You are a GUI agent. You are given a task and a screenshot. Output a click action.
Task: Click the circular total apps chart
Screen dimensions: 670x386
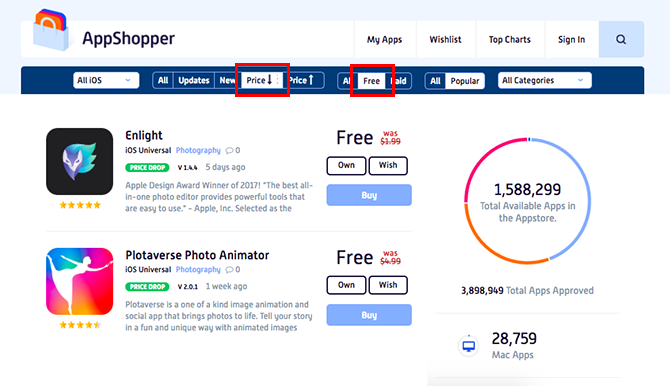tap(528, 200)
